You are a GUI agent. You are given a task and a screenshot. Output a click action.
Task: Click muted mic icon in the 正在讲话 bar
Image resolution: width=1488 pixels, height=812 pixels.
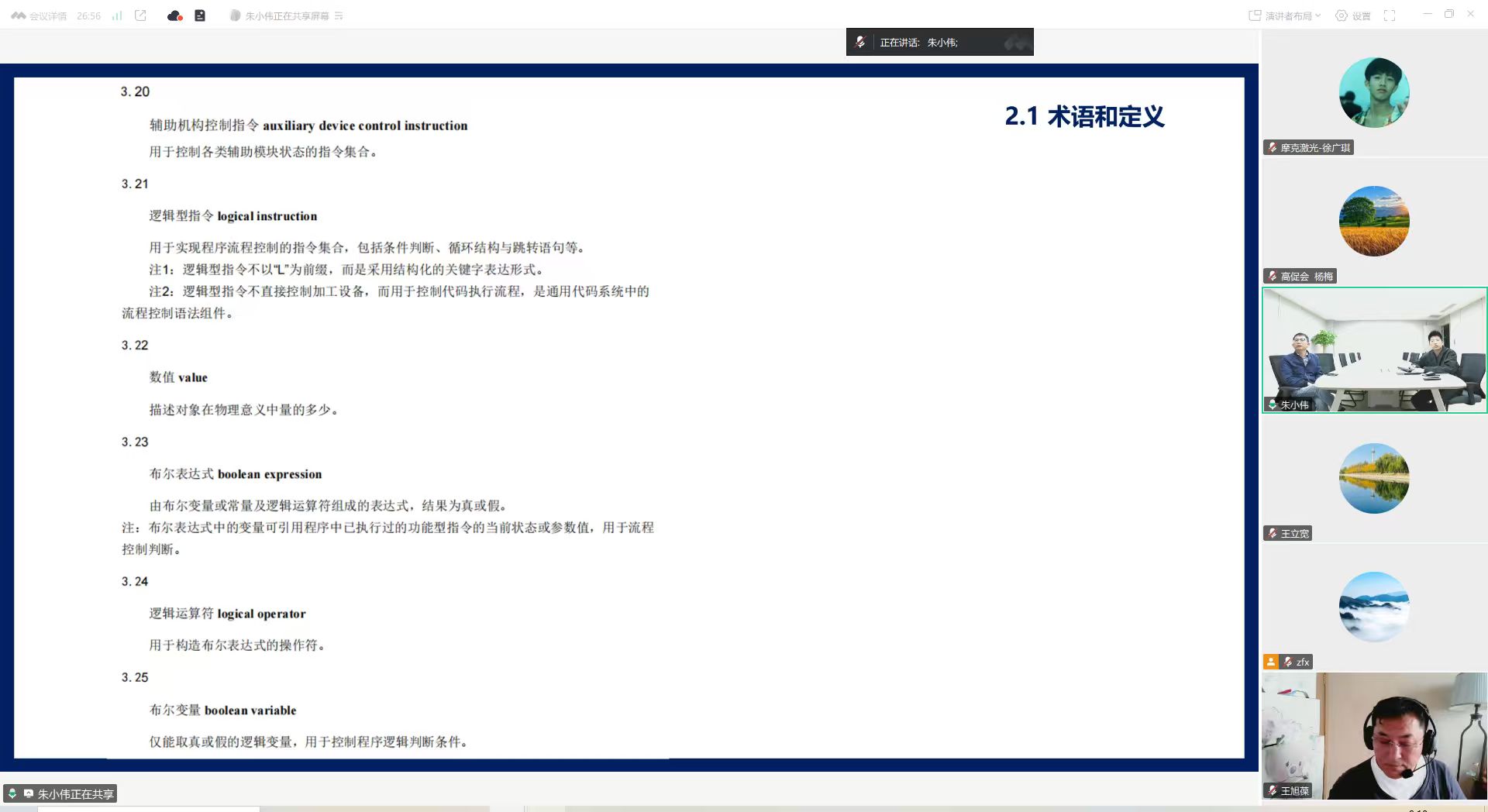pos(860,43)
